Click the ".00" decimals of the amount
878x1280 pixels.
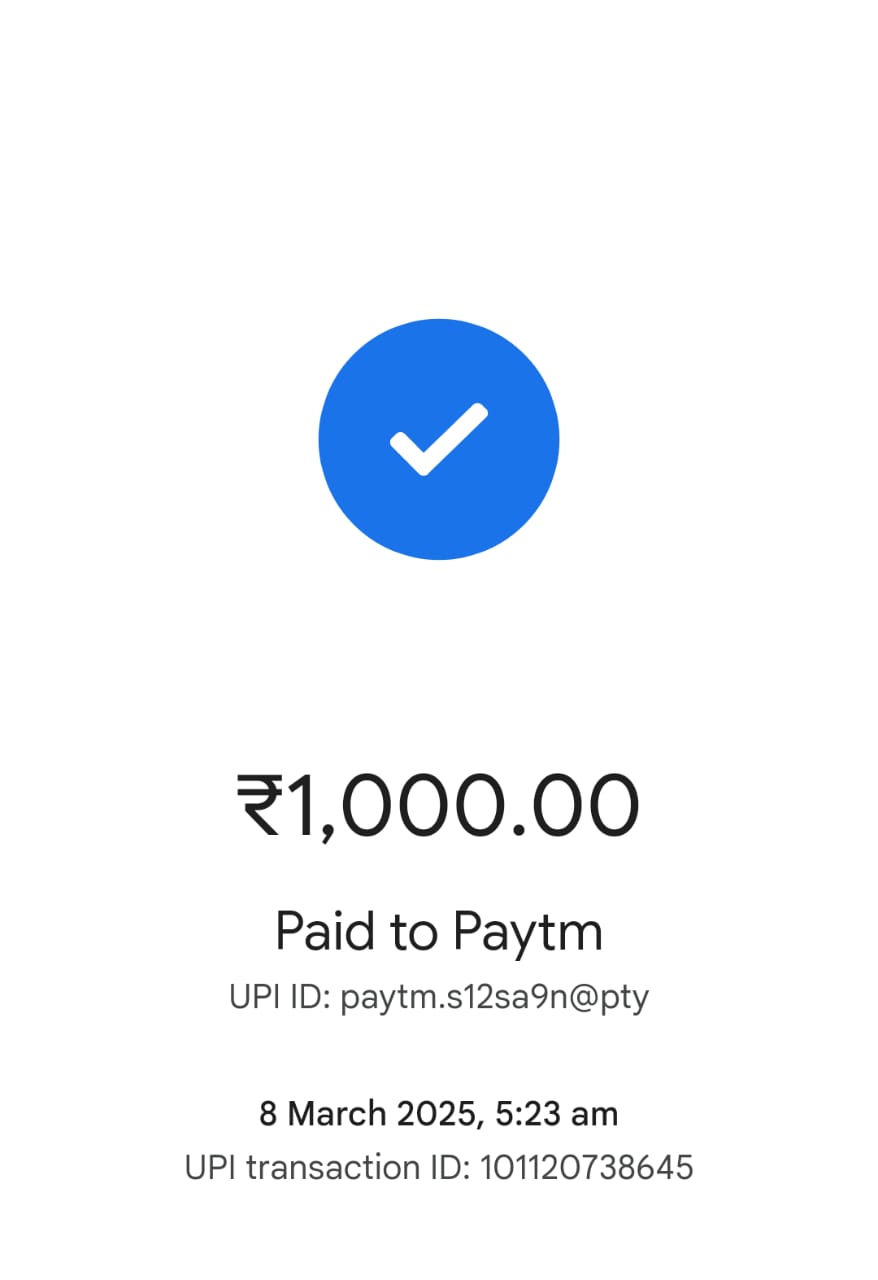tap(573, 808)
